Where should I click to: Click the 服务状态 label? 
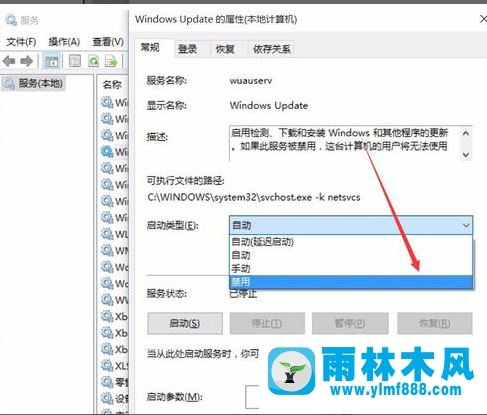coord(166,294)
